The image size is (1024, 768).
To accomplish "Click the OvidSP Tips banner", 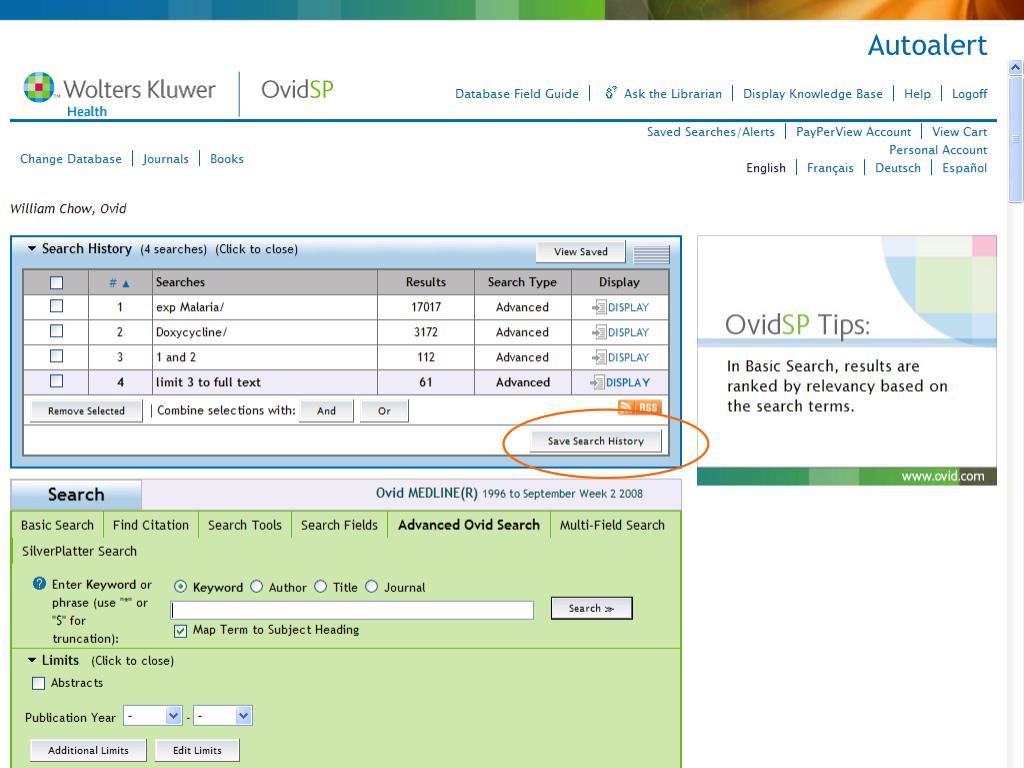I will (x=846, y=360).
